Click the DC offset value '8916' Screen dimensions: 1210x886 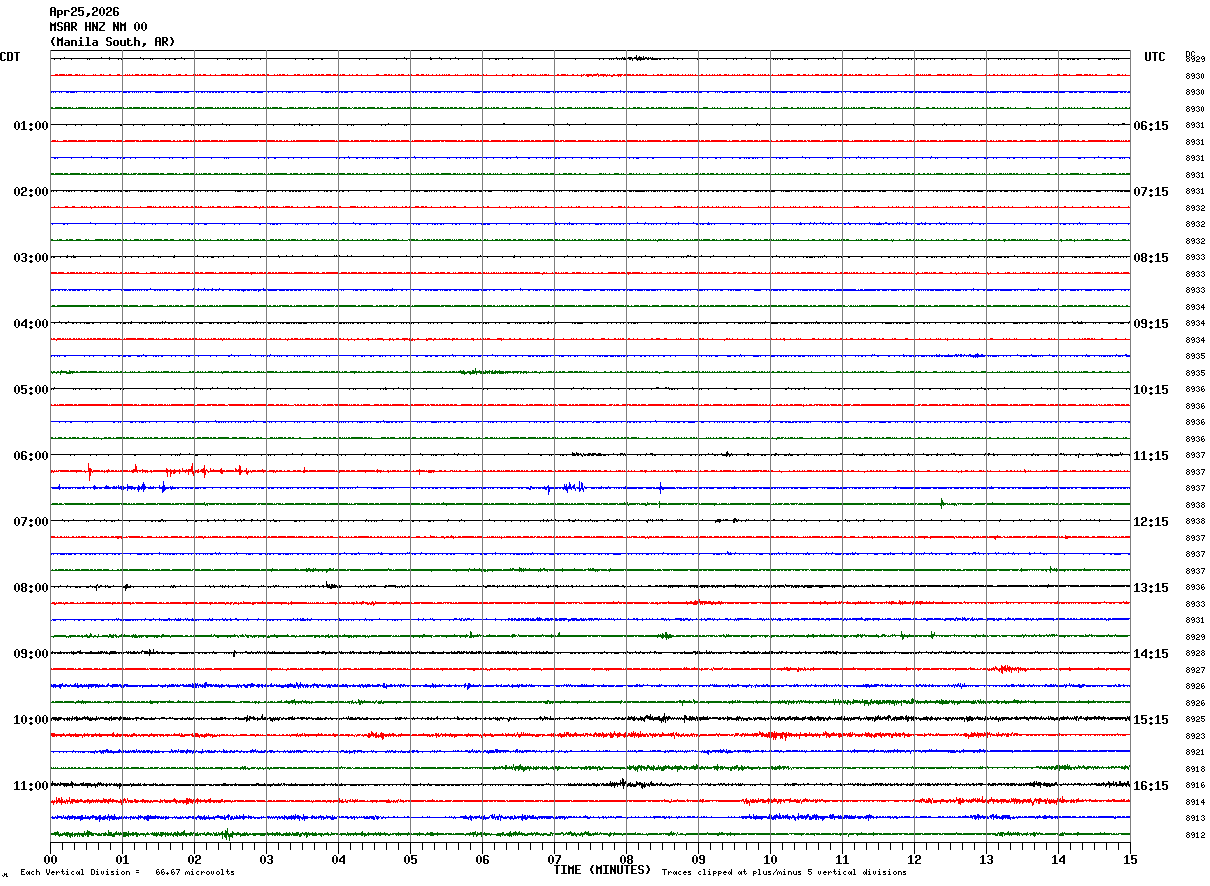(1195, 786)
